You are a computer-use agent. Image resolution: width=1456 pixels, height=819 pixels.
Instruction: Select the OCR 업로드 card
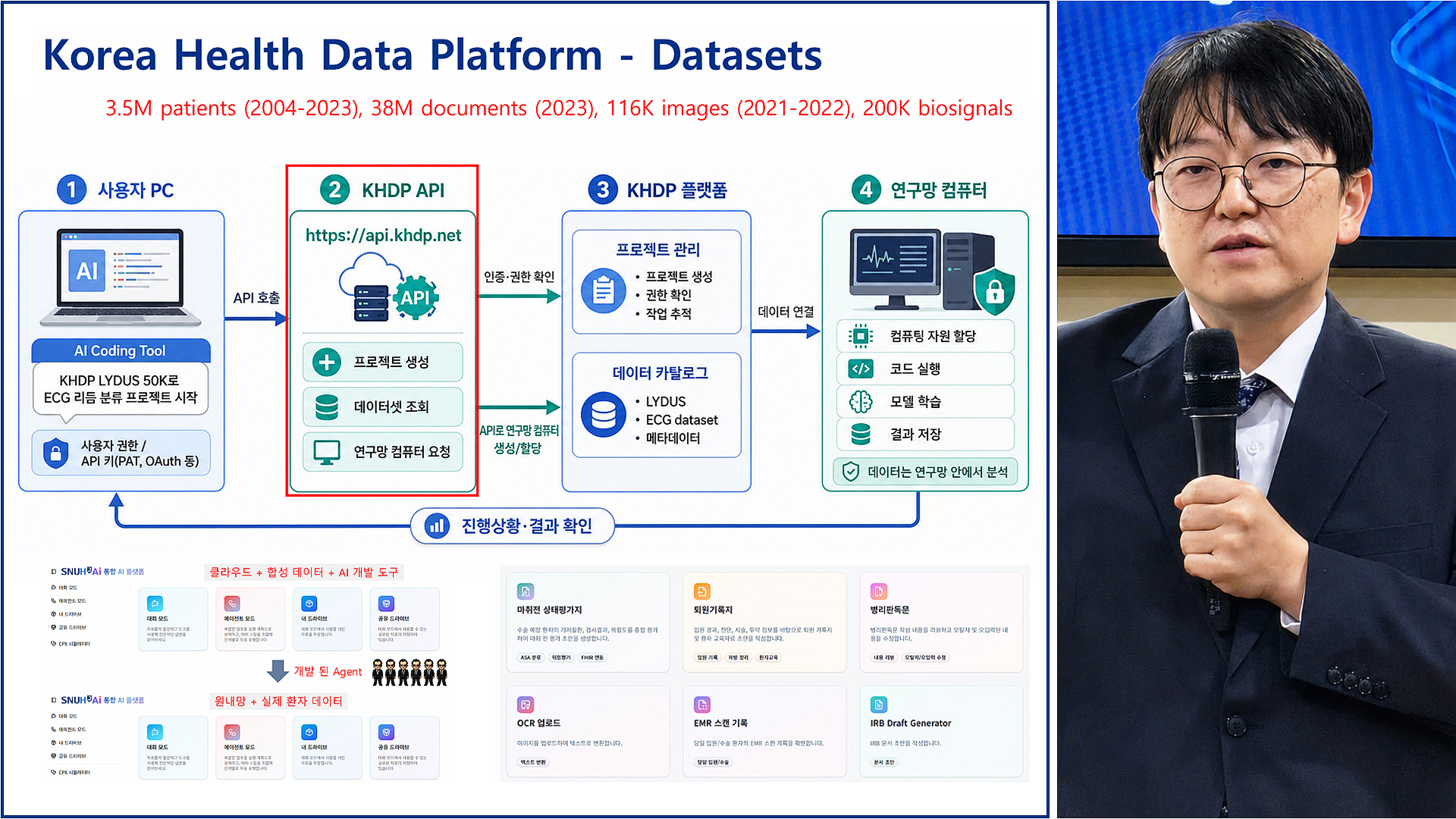pos(588,731)
